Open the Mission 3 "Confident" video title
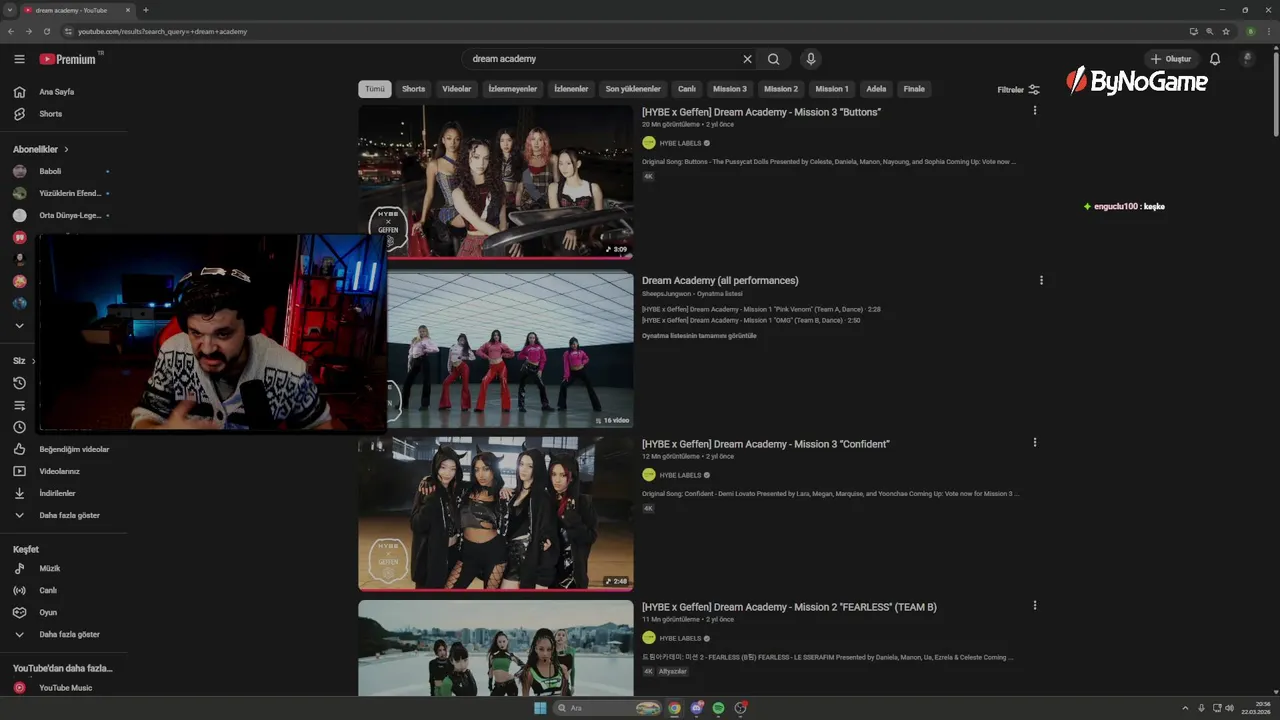This screenshot has width=1280, height=720. pos(766,444)
